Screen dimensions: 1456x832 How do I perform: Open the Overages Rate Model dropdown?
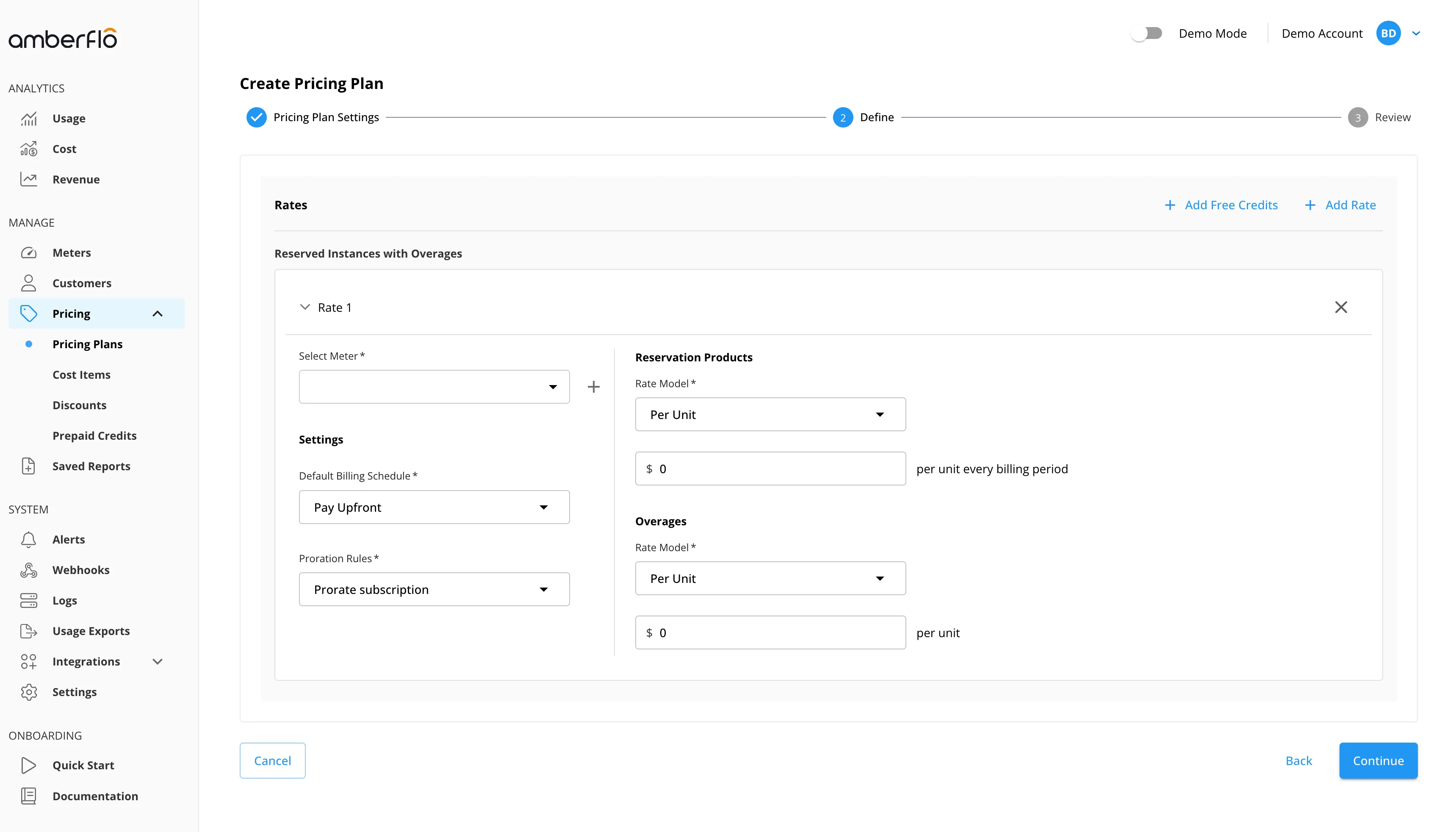click(770, 578)
